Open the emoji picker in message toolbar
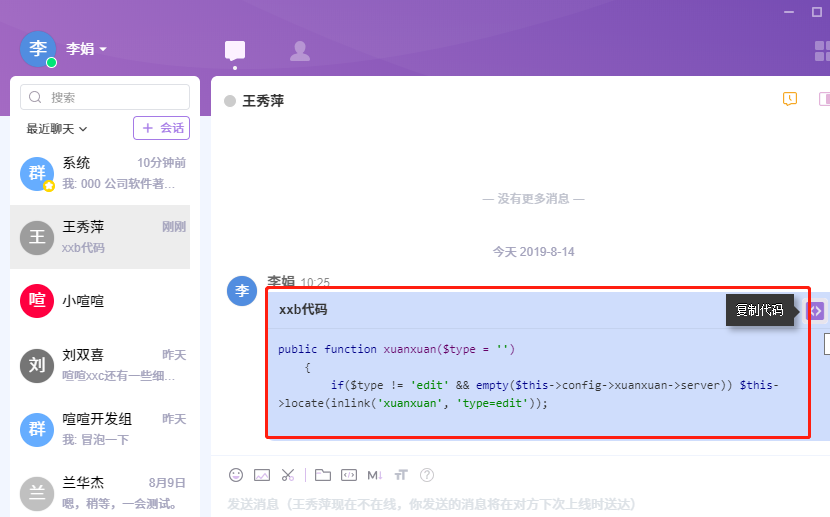 (x=236, y=475)
